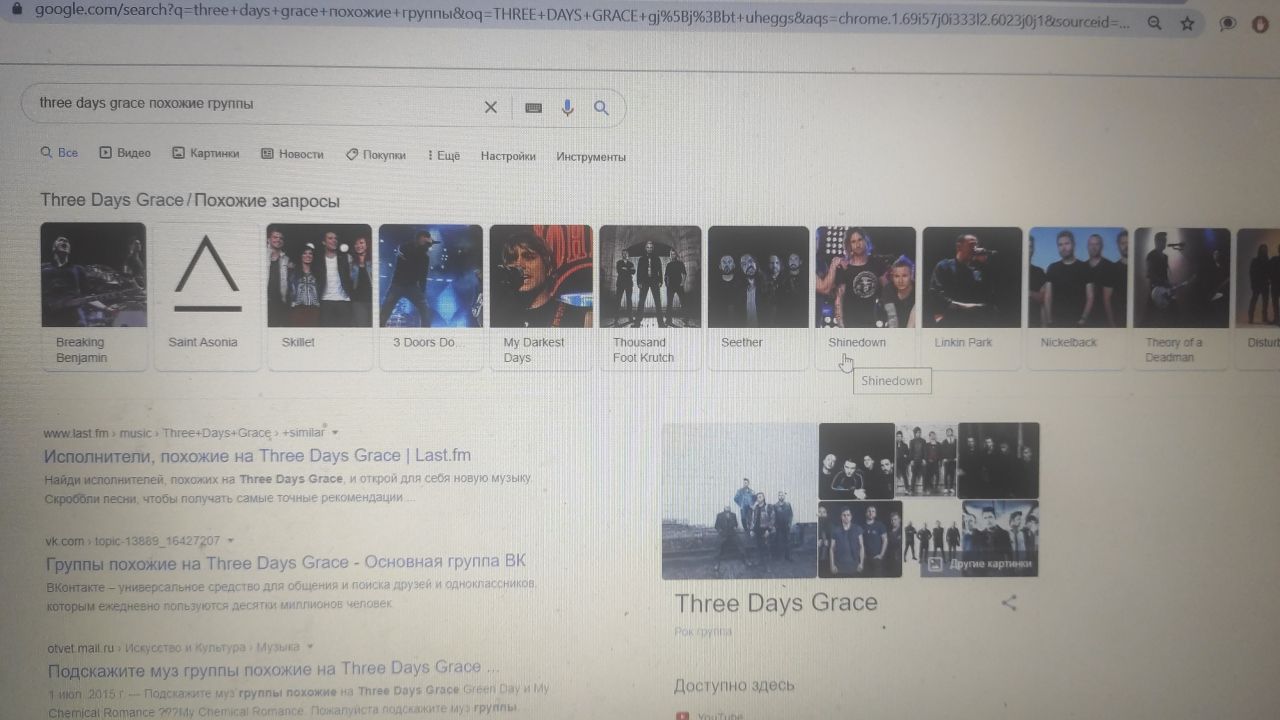Open the 'Ещё' more menu
Screen dimensions: 1280x720
(x=444, y=156)
